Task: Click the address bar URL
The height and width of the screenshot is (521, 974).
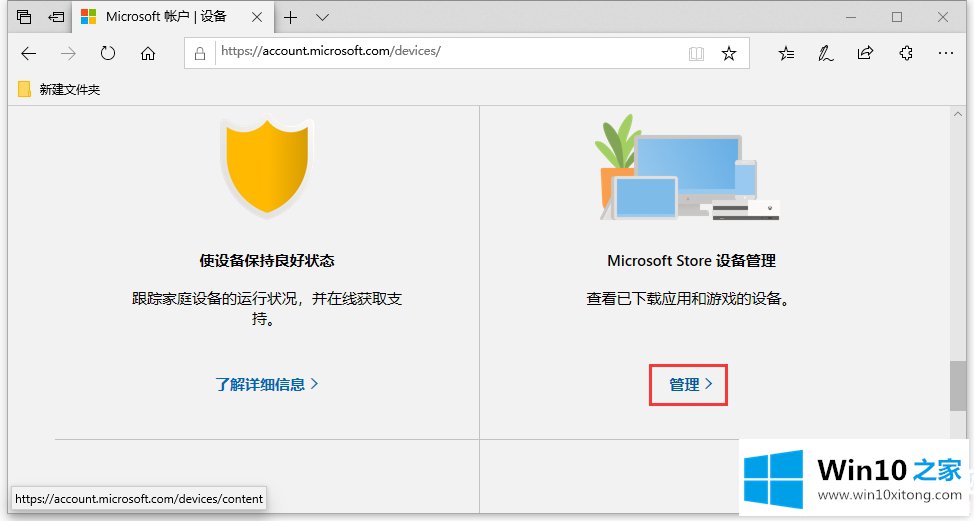Action: click(x=330, y=51)
